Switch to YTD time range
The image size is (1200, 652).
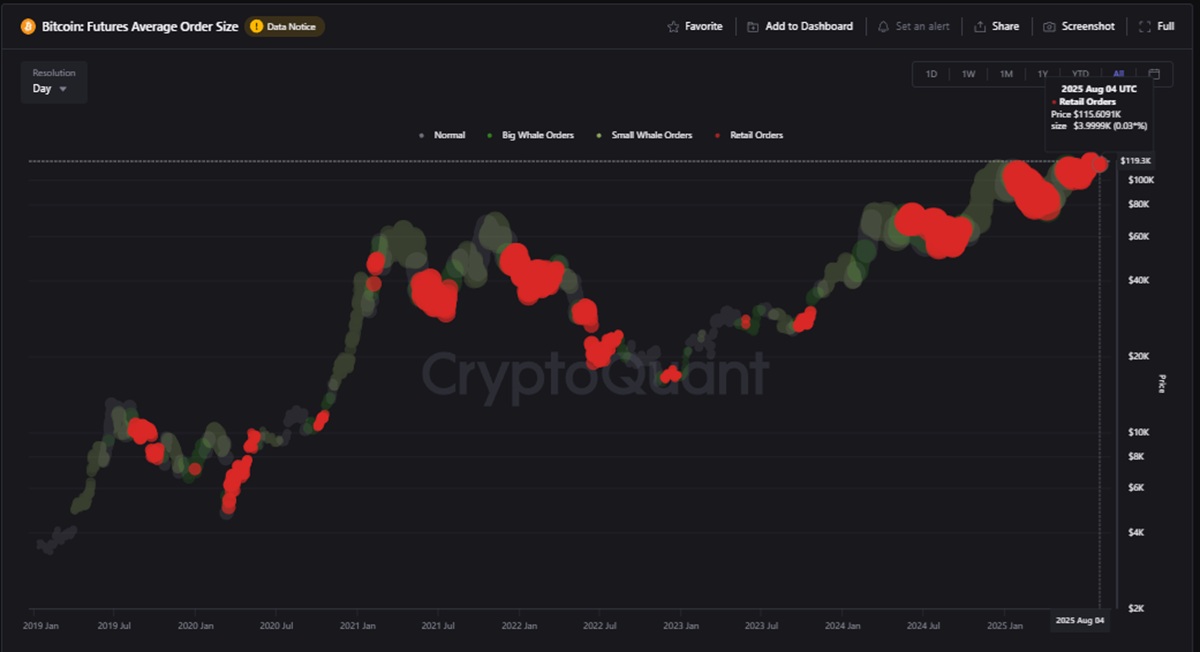(1080, 74)
